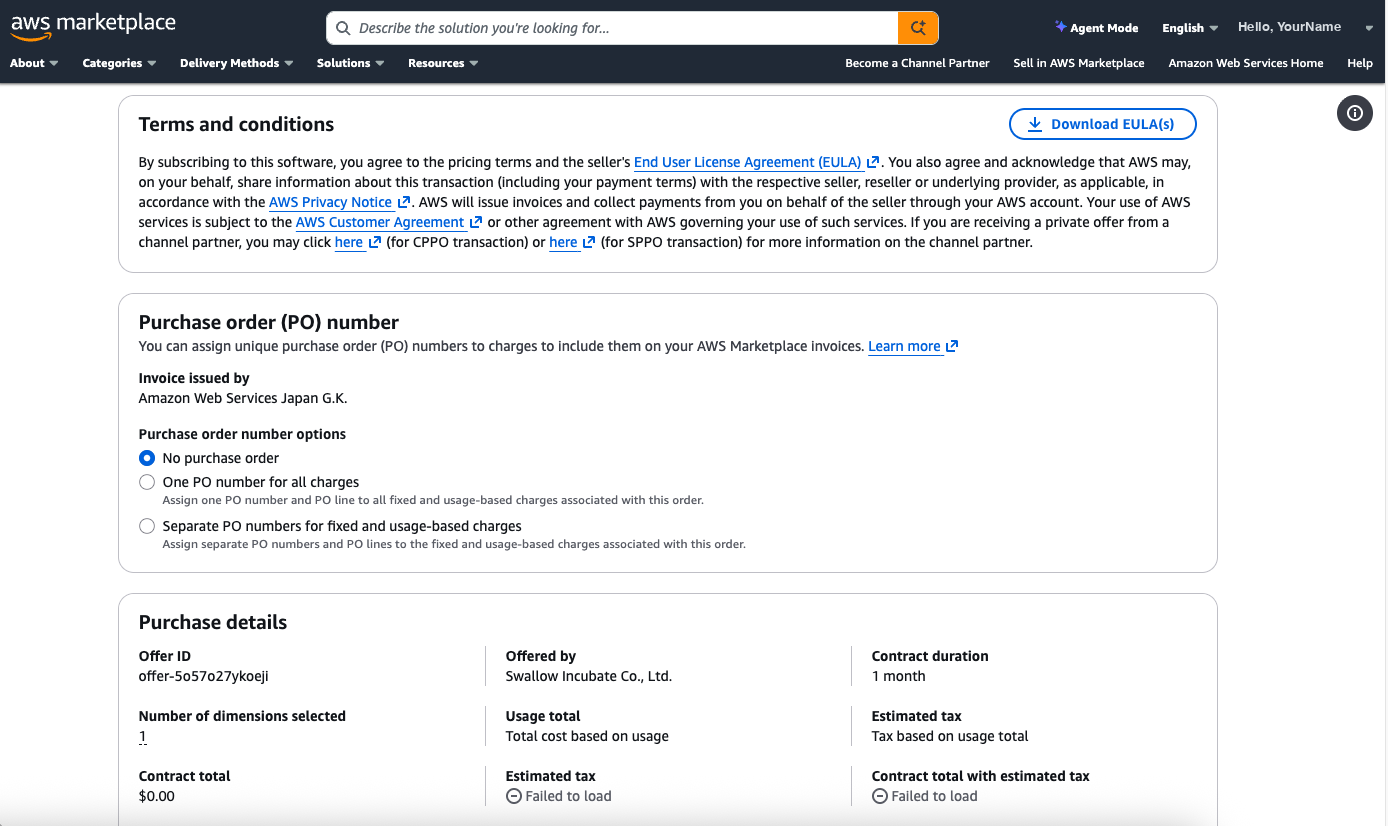The width and height of the screenshot is (1388, 826).
Task: Open the End User License Agreement (EULA) link
Action: pyautogui.click(x=748, y=162)
